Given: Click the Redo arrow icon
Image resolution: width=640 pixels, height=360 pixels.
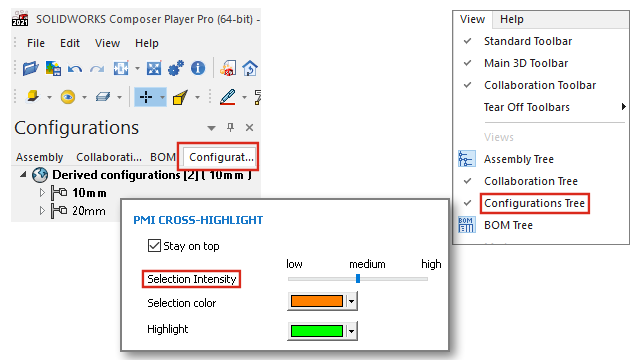Looking at the screenshot, I should coord(97,69).
